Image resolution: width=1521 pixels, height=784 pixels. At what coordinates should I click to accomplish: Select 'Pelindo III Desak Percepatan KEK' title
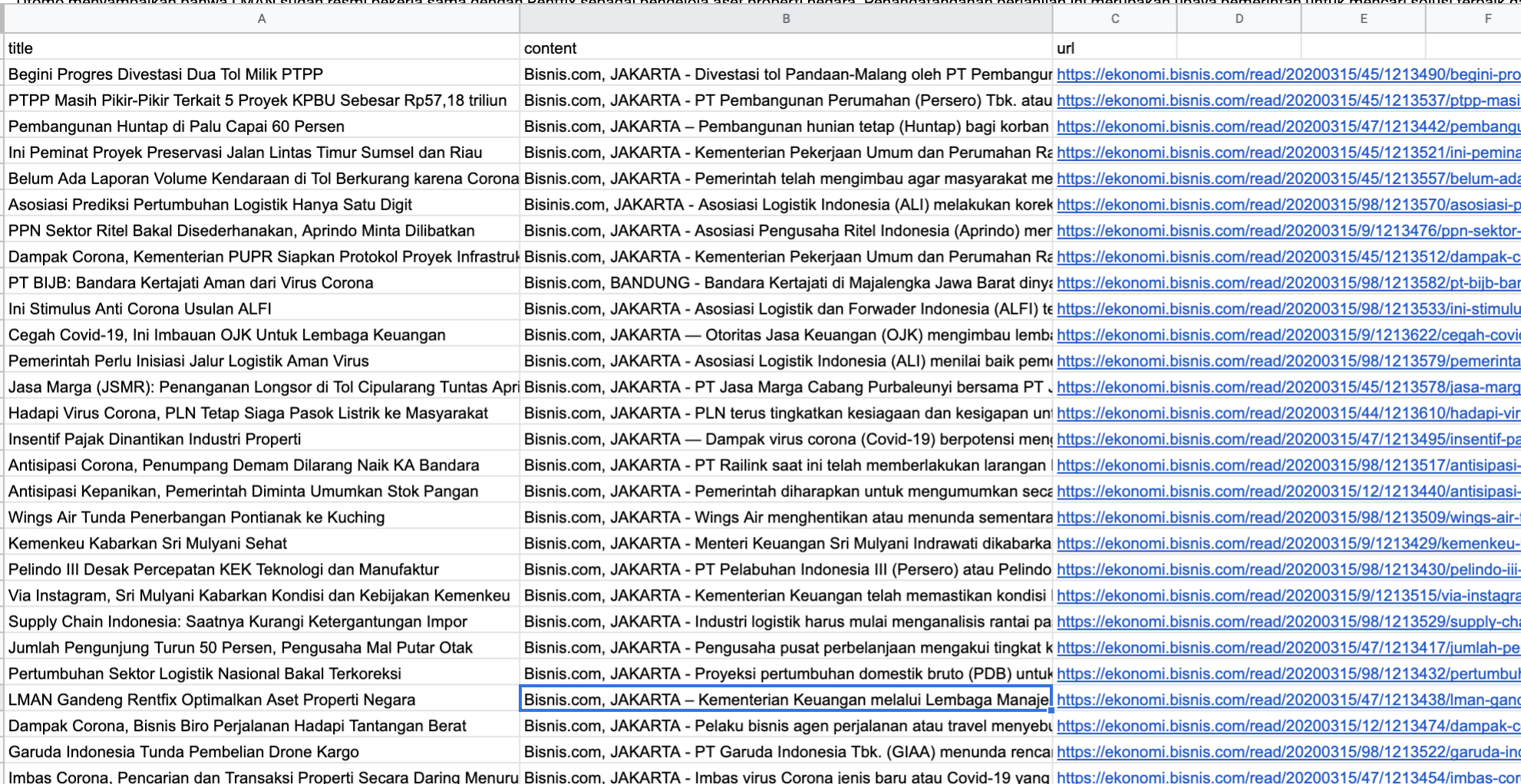pyautogui.click(x=262, y=570)
